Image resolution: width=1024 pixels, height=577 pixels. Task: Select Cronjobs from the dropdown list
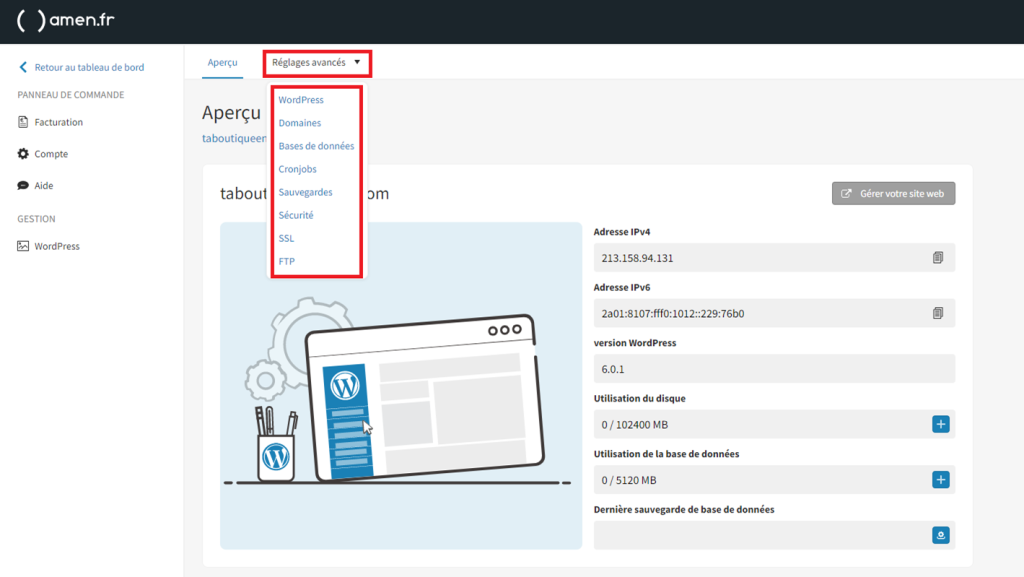coord(298,169)
